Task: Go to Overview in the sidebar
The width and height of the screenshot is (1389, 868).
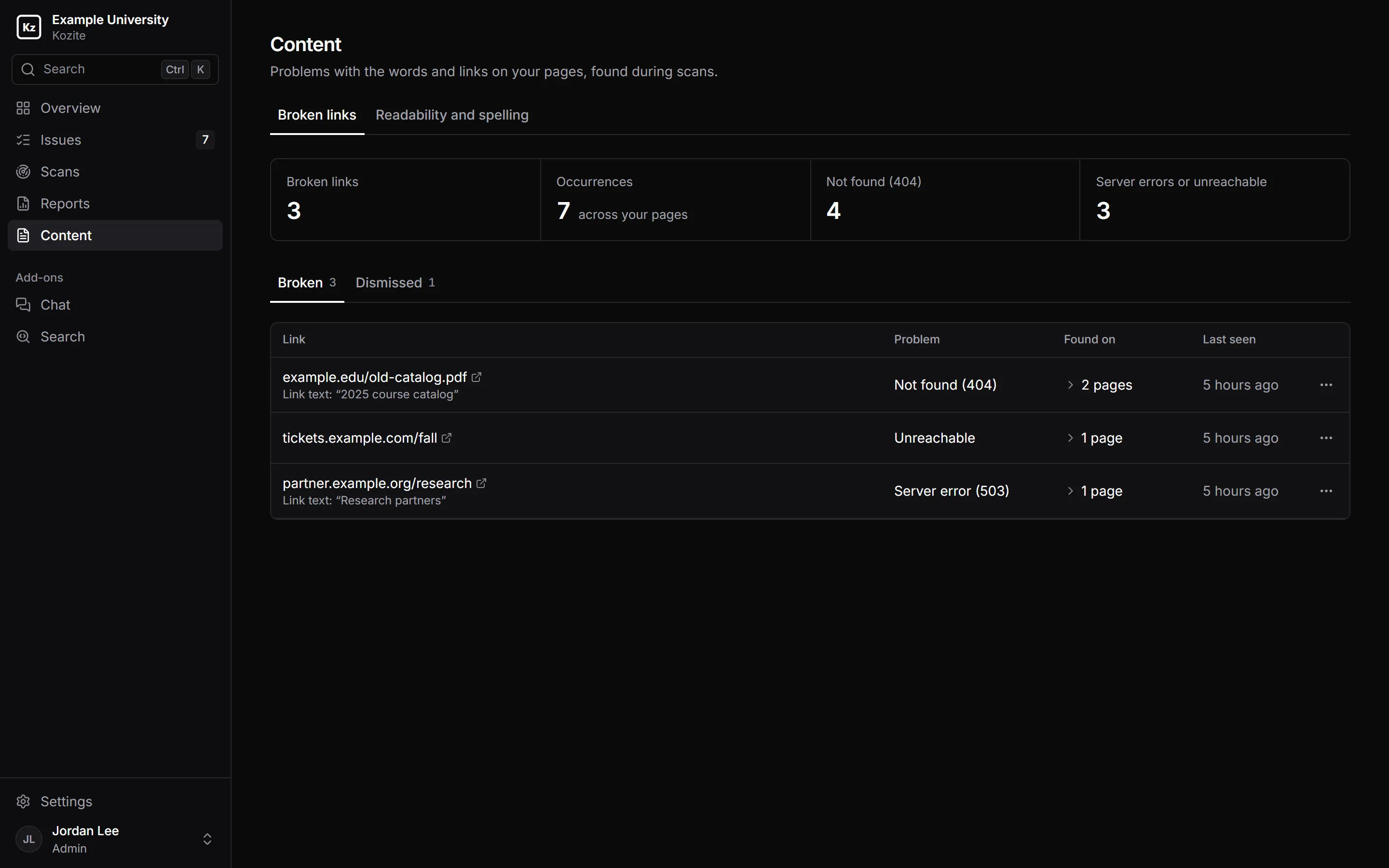Action: point(115,108)
